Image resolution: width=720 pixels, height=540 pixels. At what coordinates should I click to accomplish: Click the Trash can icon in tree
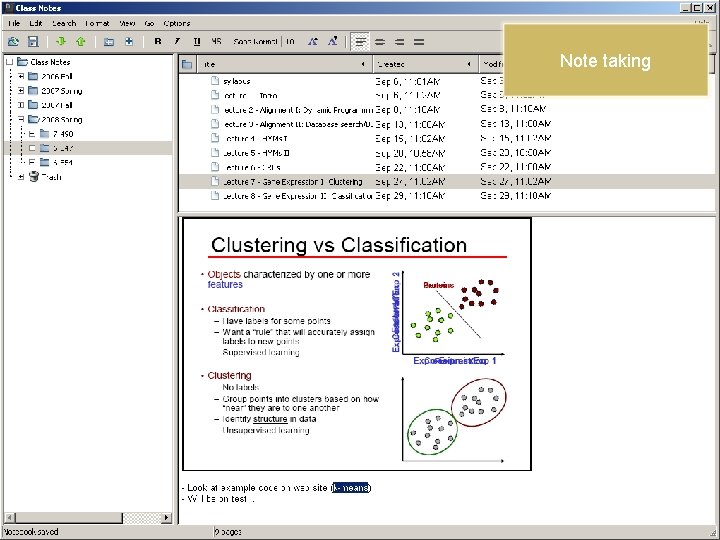click(x=34, y=176)
